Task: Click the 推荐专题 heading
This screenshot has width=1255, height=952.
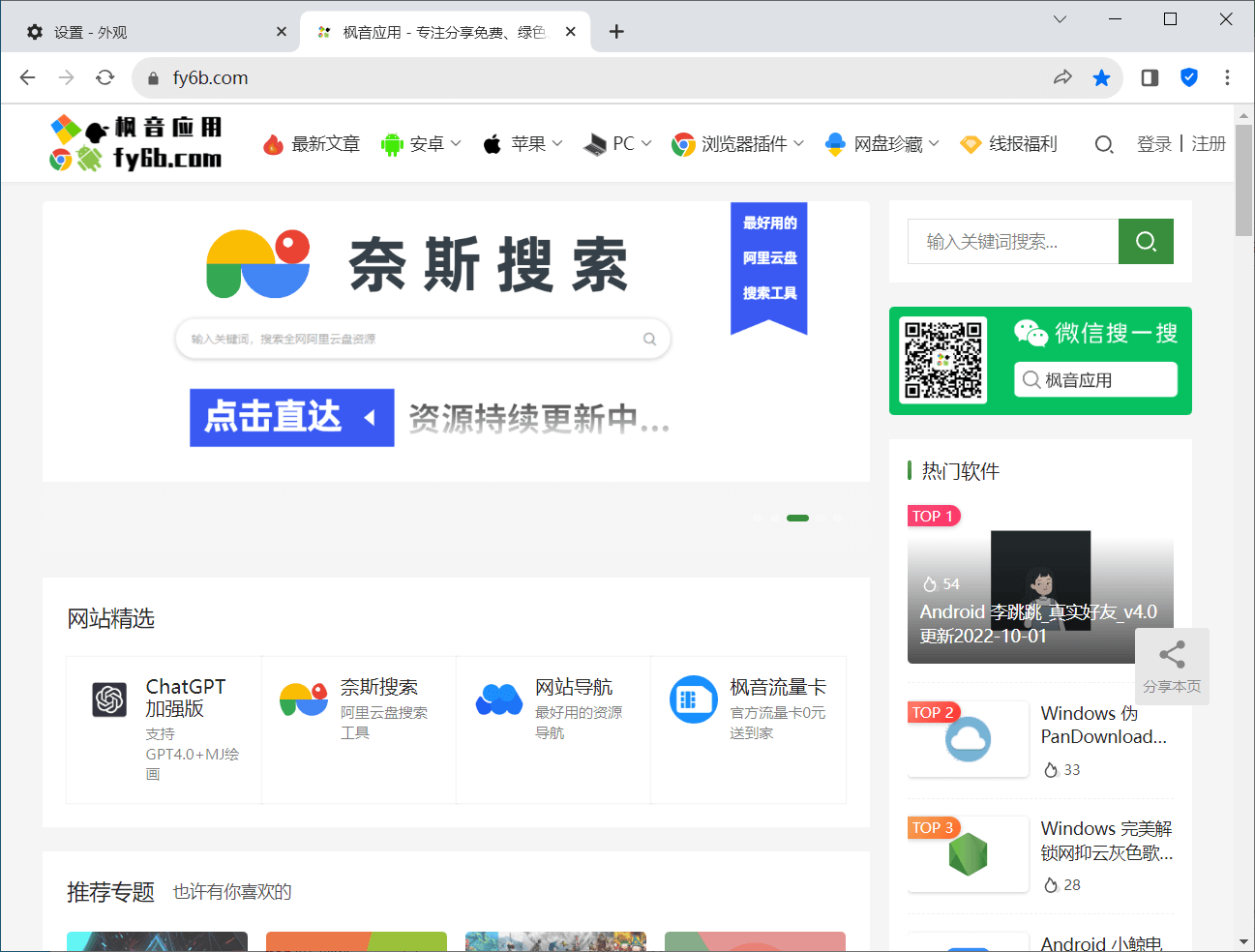Action: point(110,892)
